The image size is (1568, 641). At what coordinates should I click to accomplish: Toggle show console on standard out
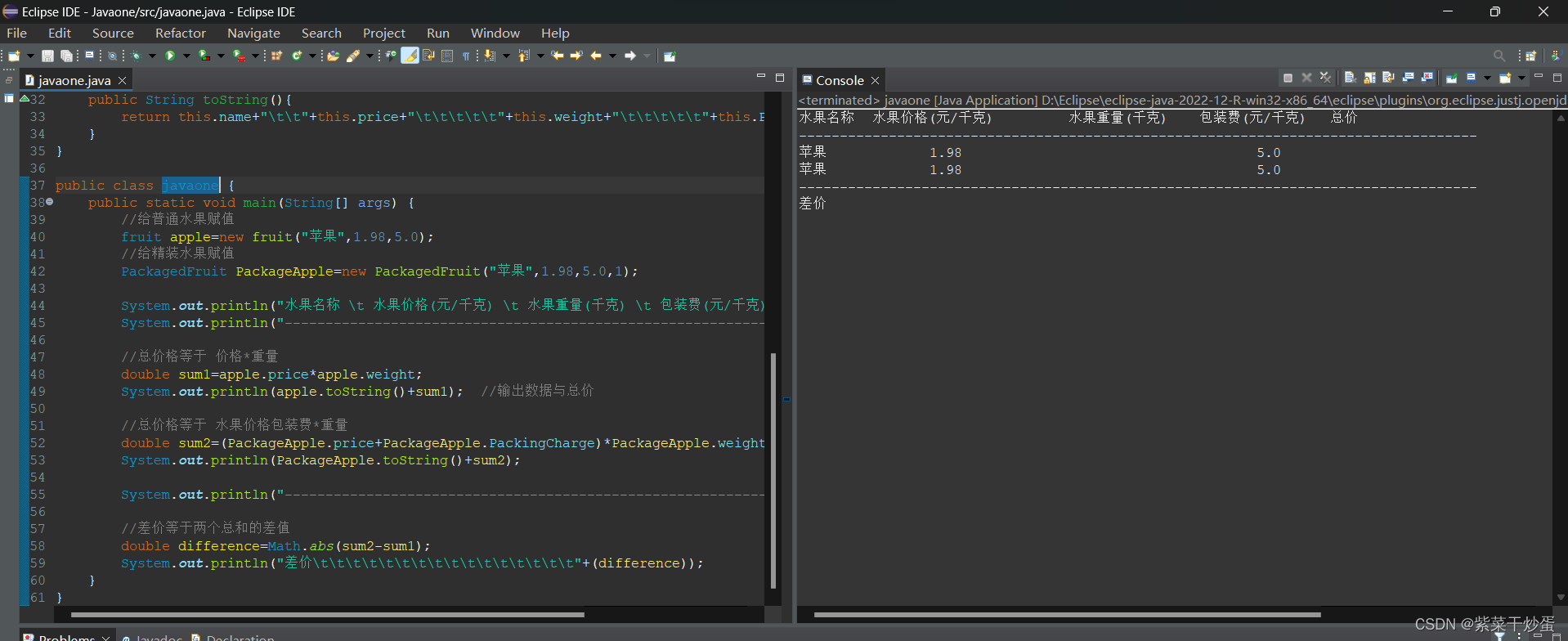tap(1408, 78)
